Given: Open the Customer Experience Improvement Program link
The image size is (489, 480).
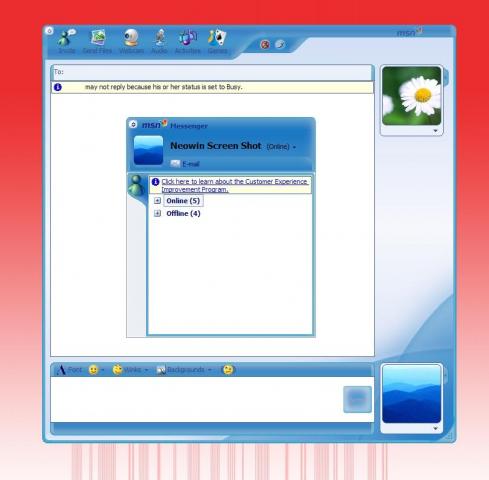Looking at the screenshot, I should 234,185.
